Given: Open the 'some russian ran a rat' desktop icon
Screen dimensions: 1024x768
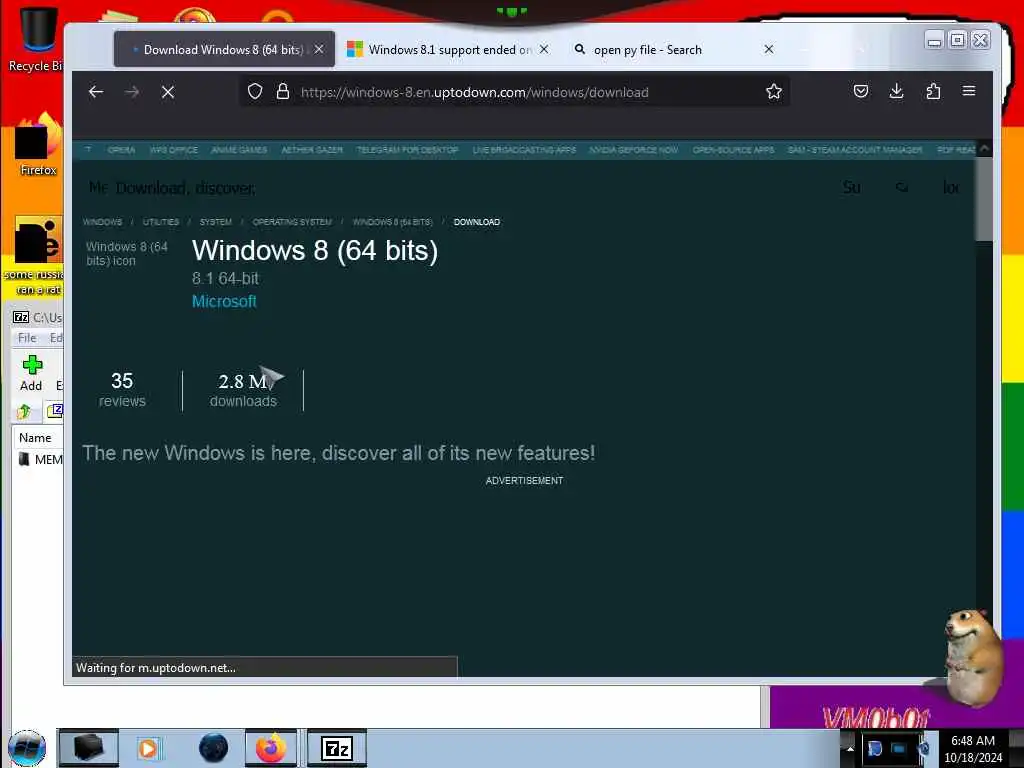Looking at the screenshot, I should pos(38,256).
